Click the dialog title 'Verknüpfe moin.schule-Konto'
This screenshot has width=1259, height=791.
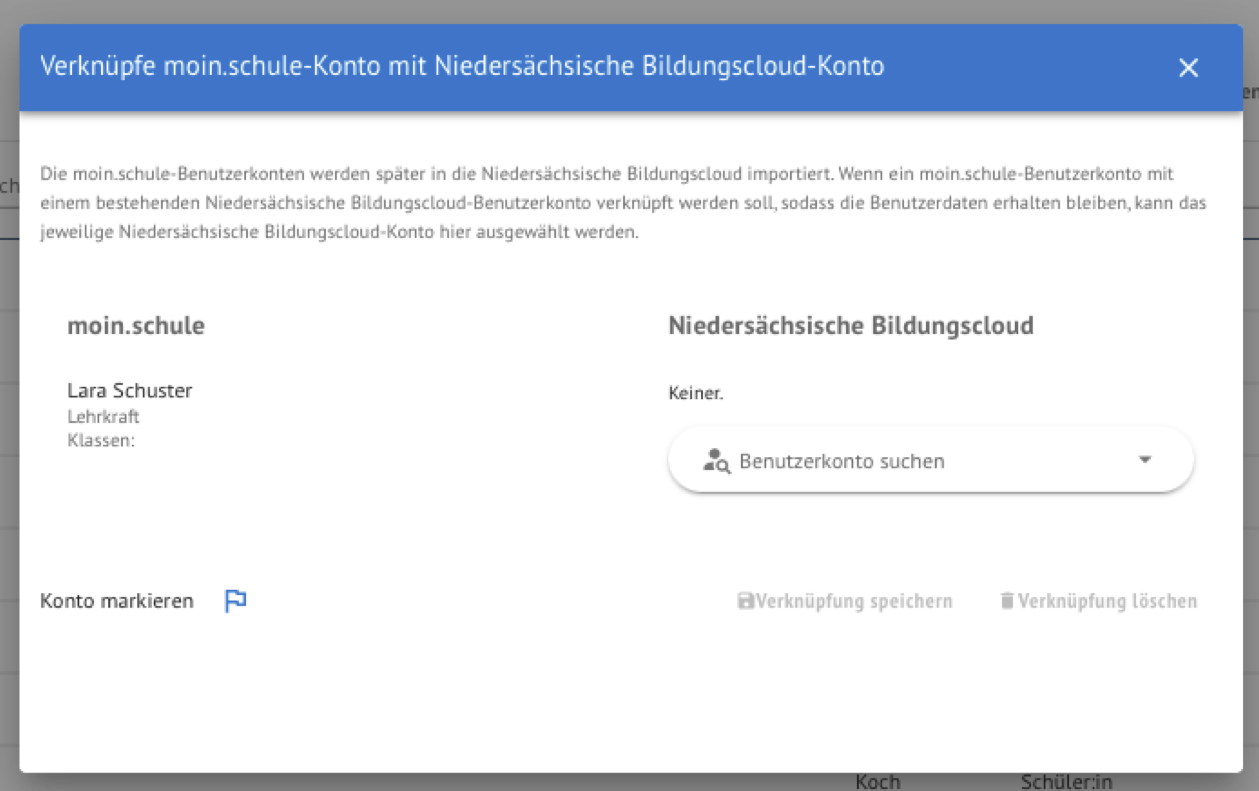point(461,67)
